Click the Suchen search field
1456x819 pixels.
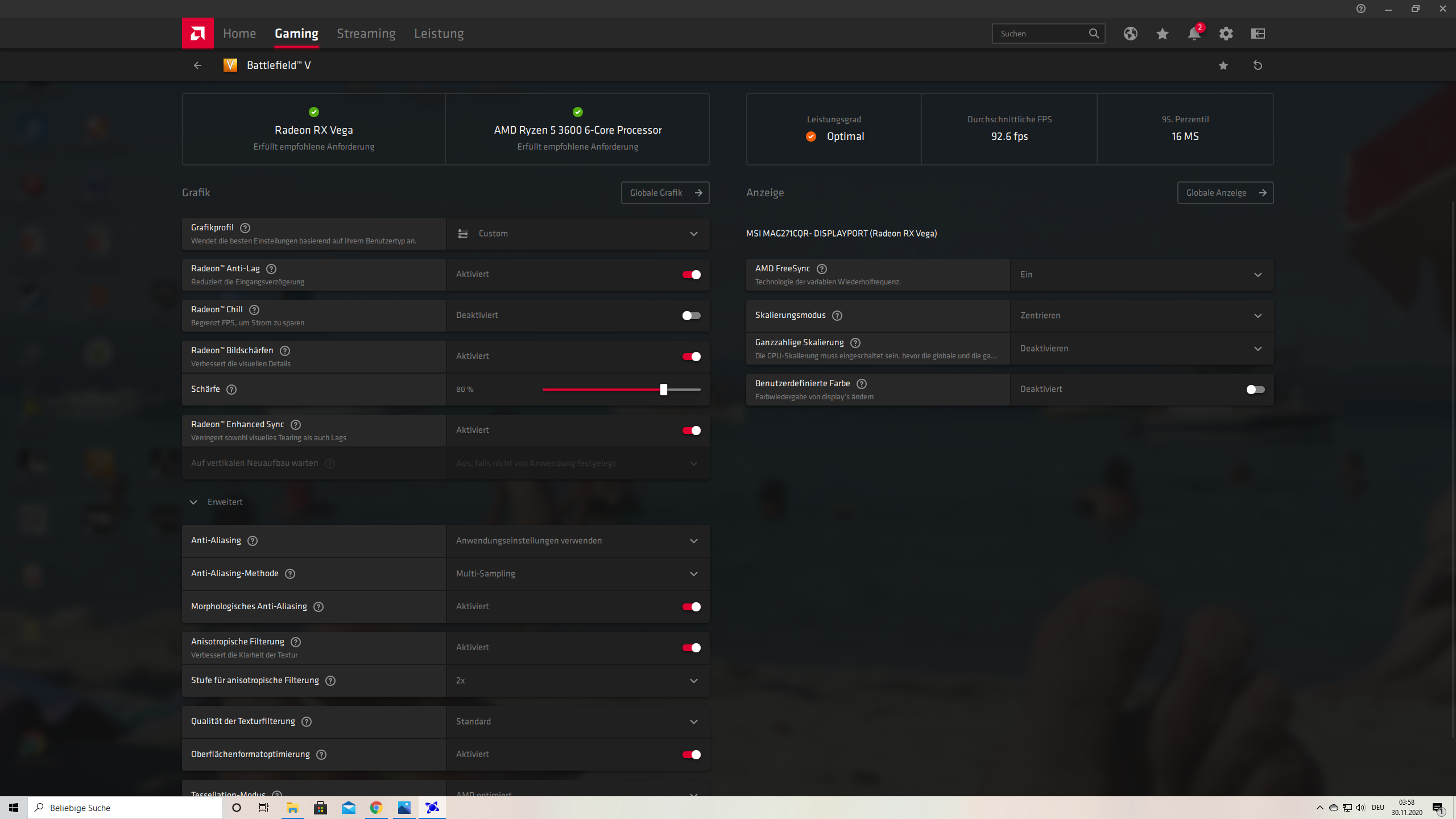[1041, 34]
